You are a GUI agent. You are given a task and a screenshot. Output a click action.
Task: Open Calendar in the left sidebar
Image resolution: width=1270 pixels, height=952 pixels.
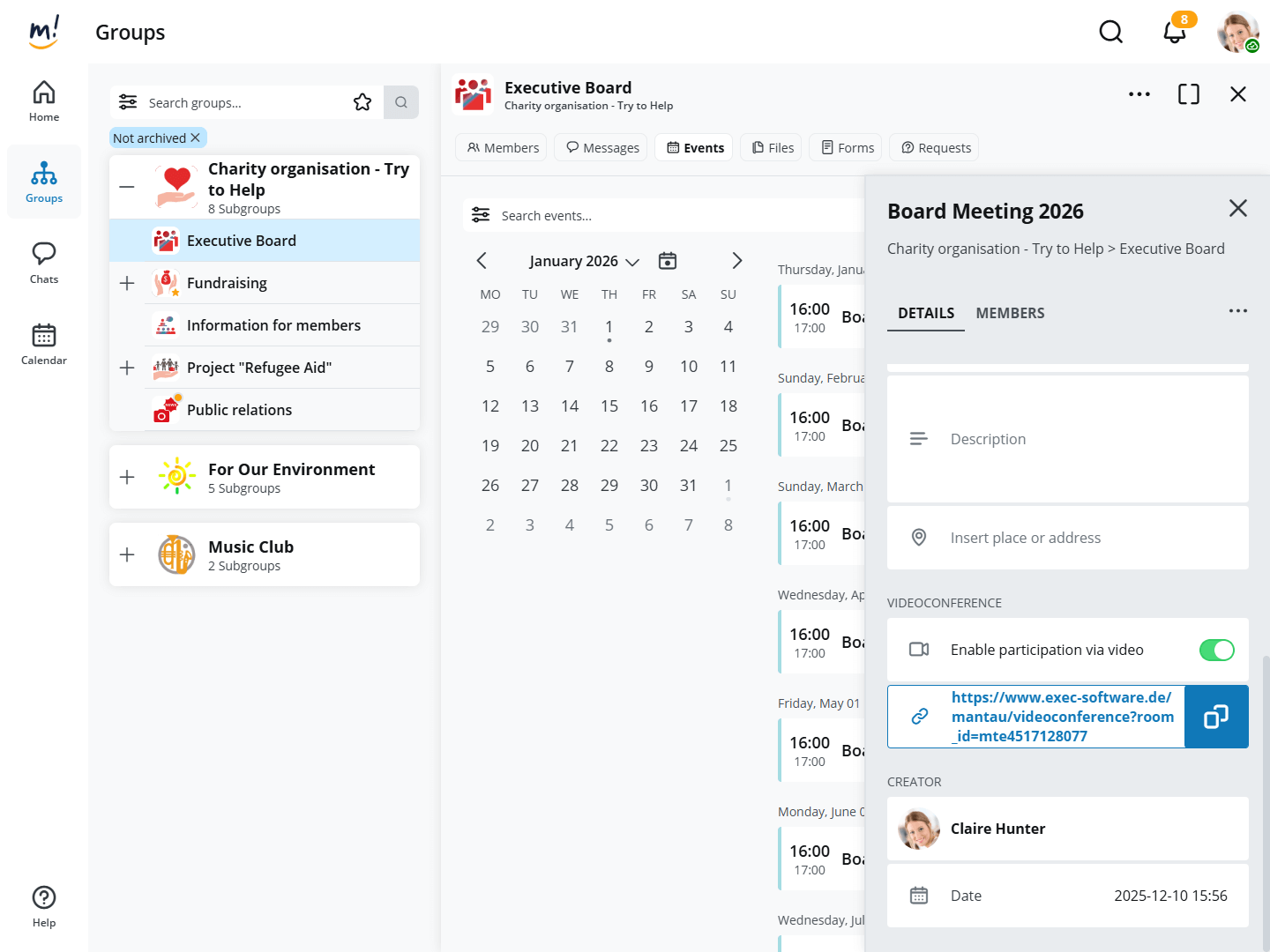click(x=44, y=344)
